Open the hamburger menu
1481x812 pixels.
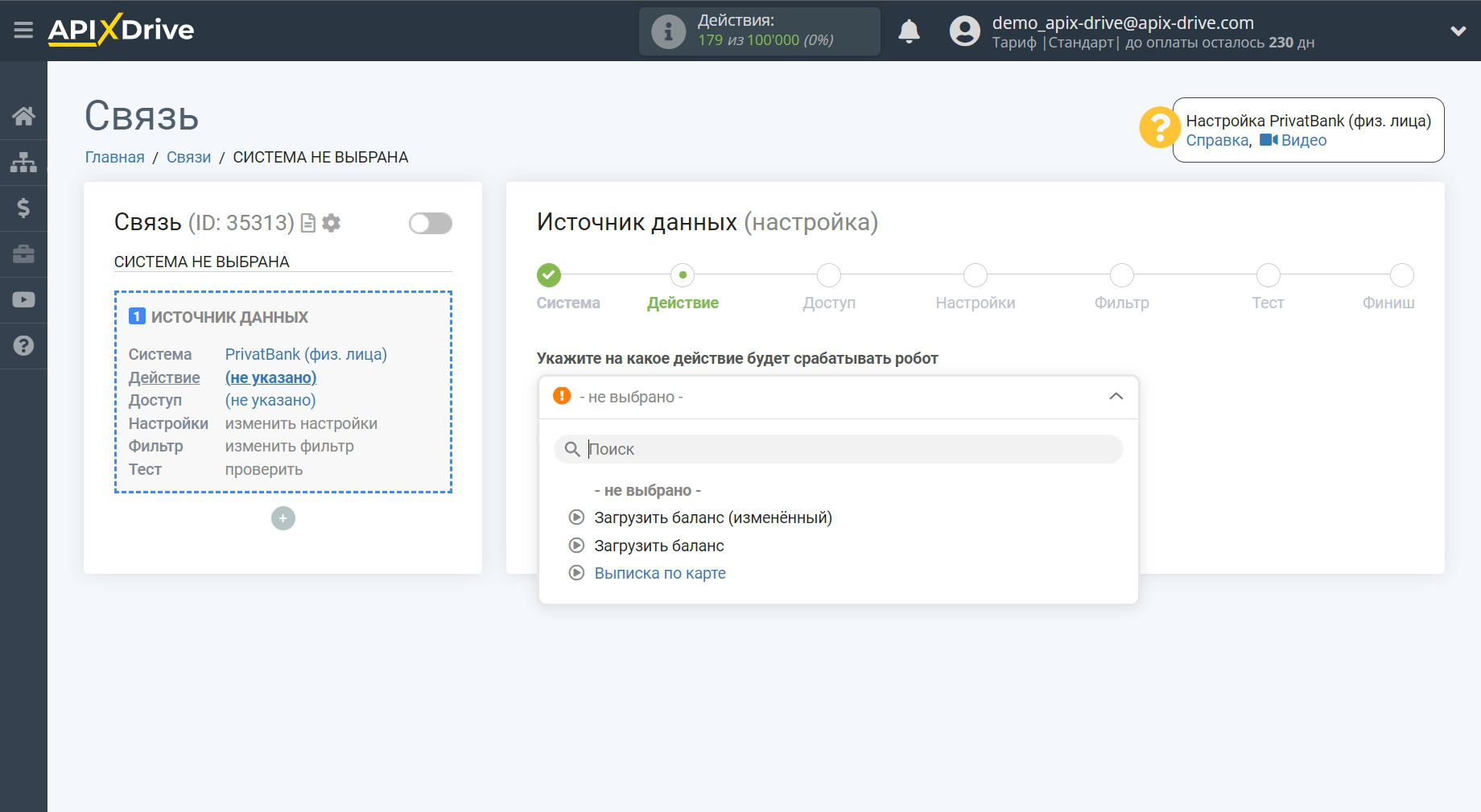click(x=23, y=31)
